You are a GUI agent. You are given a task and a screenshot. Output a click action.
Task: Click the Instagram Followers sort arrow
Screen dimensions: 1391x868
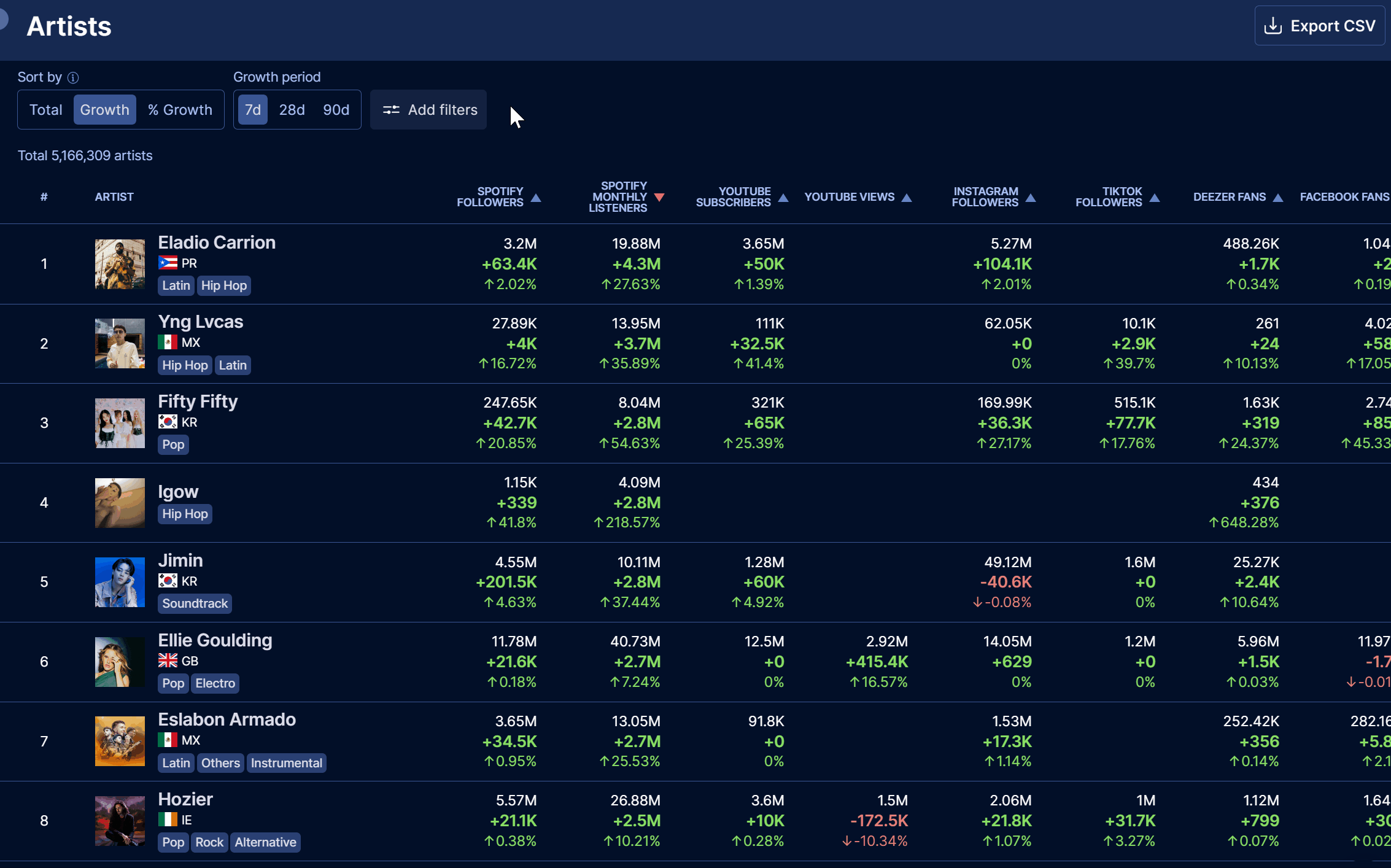[1031, 198]
